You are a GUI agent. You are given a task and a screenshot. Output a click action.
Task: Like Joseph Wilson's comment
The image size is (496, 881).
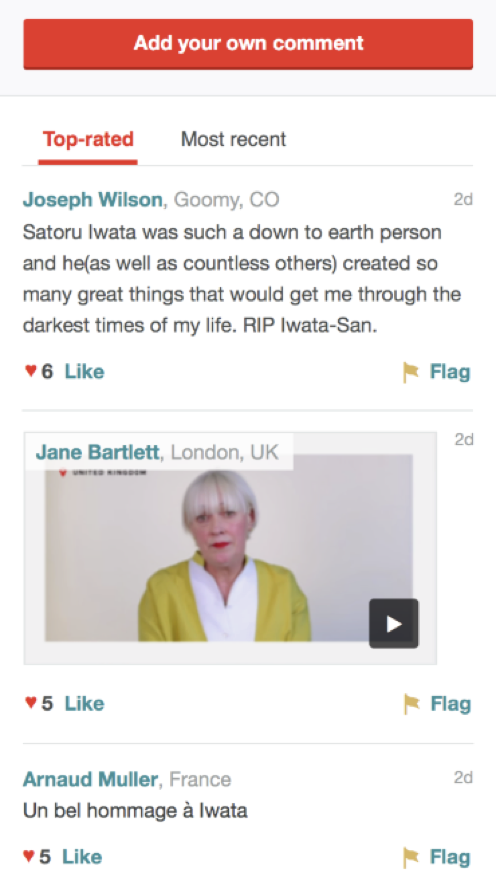[x=84, y=371]
